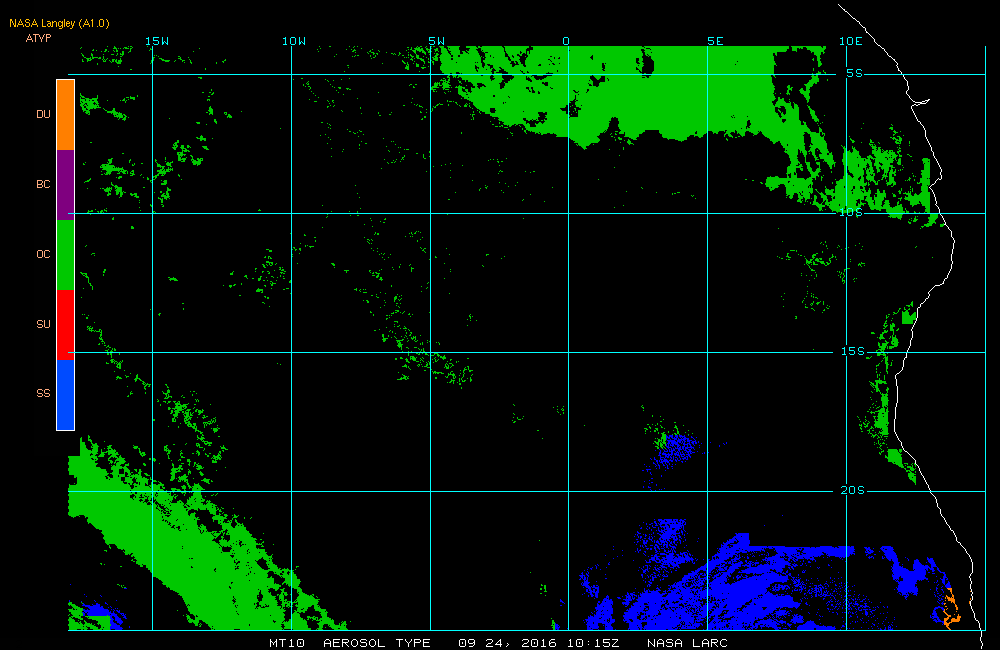Click the DU legend label
This screenshot has width=1000, height=650.
pyautogui.click(x=43, y=114)
